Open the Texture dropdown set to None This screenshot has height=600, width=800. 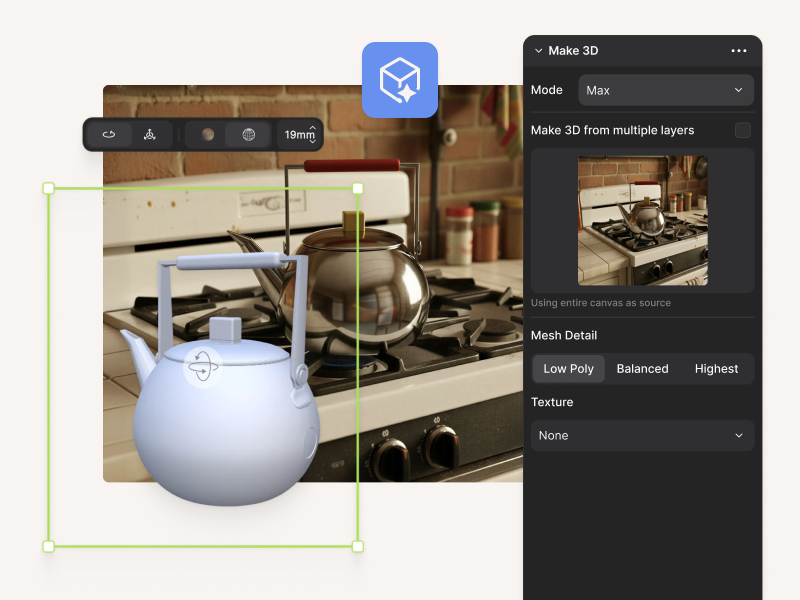642,436
